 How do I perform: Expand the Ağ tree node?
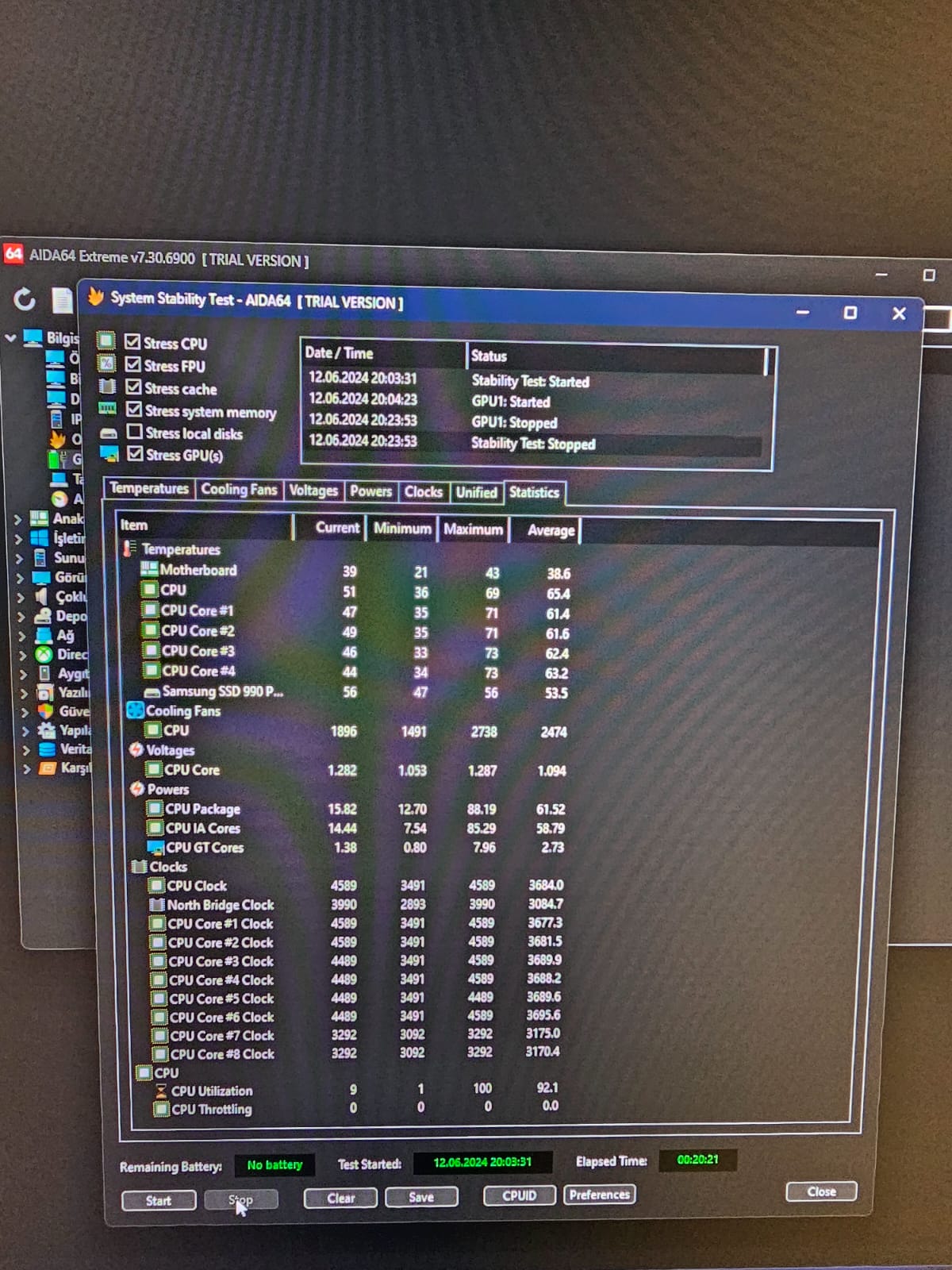pyautogui.click(x=22, y=636)
